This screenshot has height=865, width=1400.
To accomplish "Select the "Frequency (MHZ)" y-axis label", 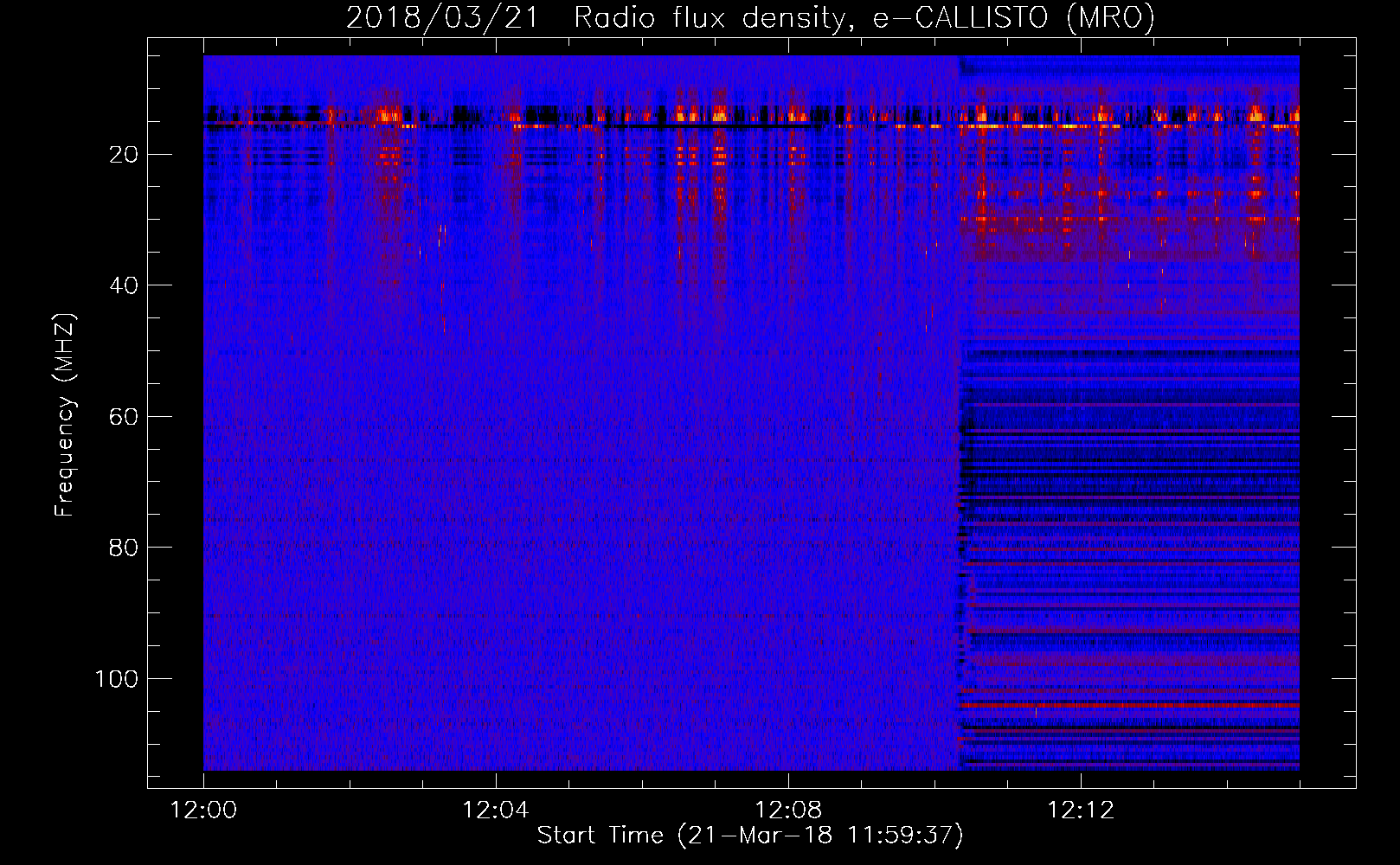I will [66, 414].
